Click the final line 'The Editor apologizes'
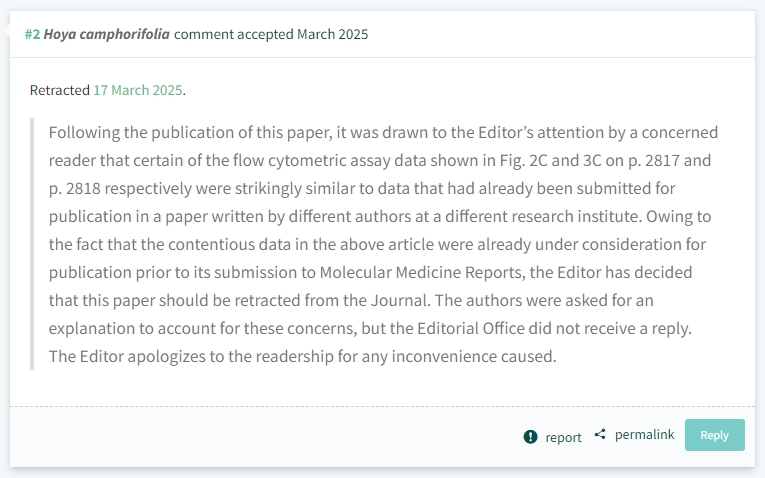Screen dimensions: 765x478 (302, 356)
